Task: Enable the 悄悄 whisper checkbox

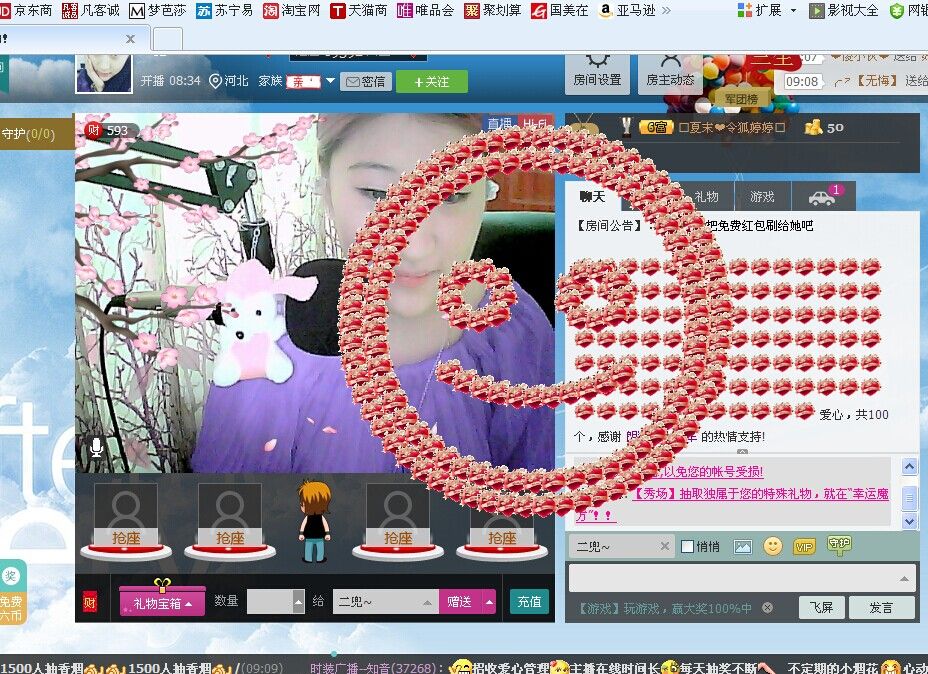Action: click(688, 546)
